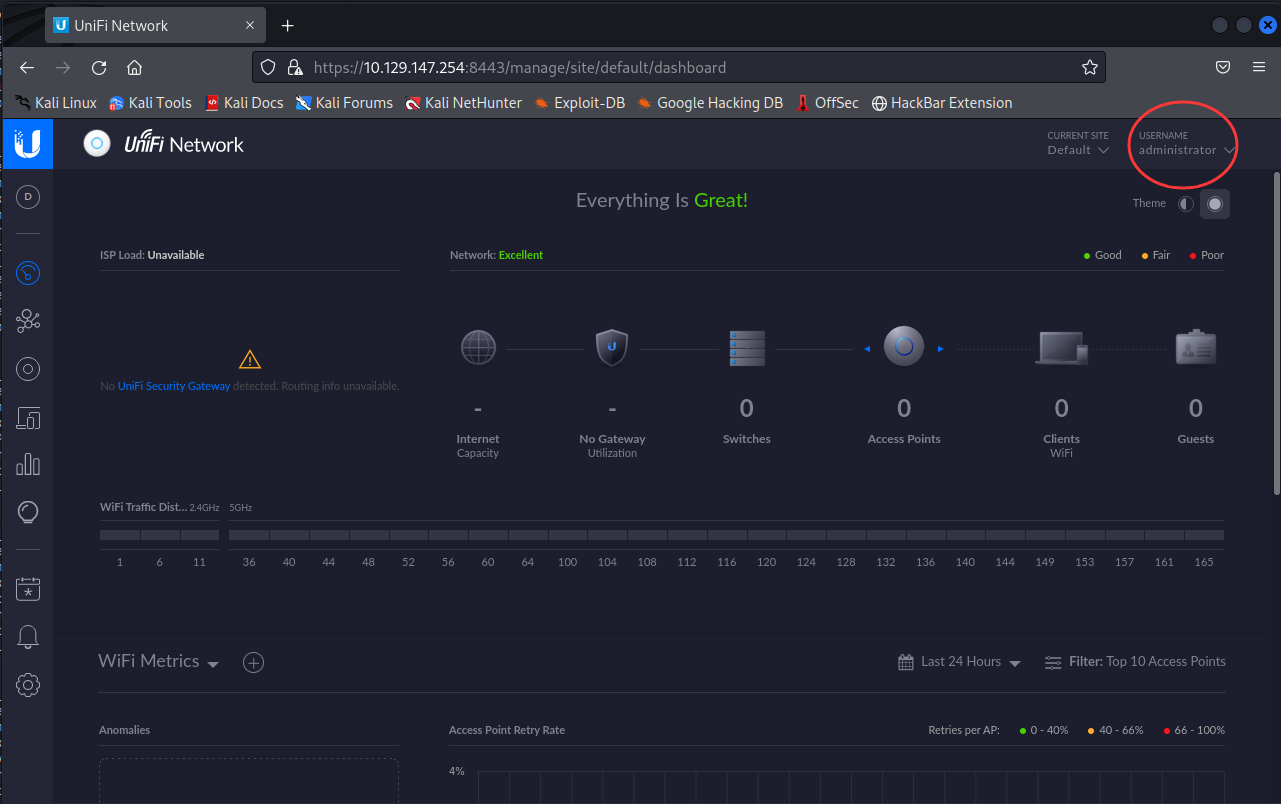Switch to the light theme toggle
Viewport: 1281px width, 804px height.
[x=1186, y=204]
